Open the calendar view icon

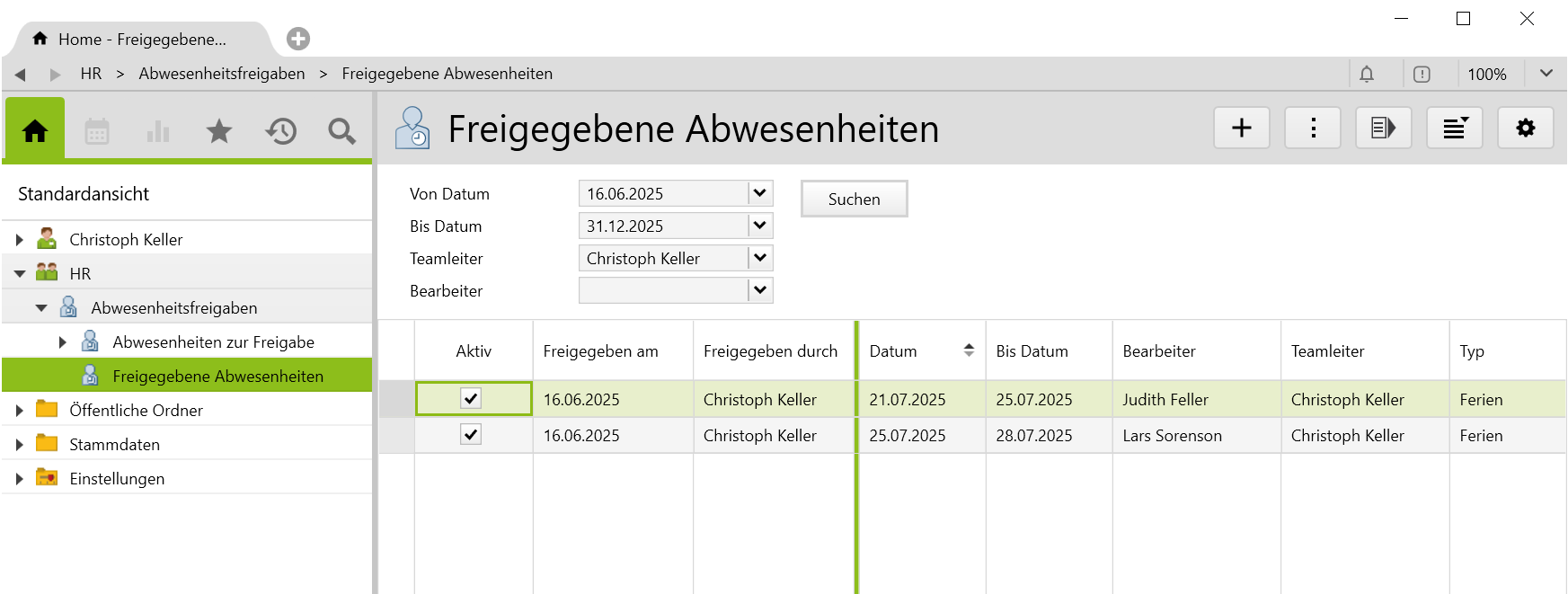point(97,131)
